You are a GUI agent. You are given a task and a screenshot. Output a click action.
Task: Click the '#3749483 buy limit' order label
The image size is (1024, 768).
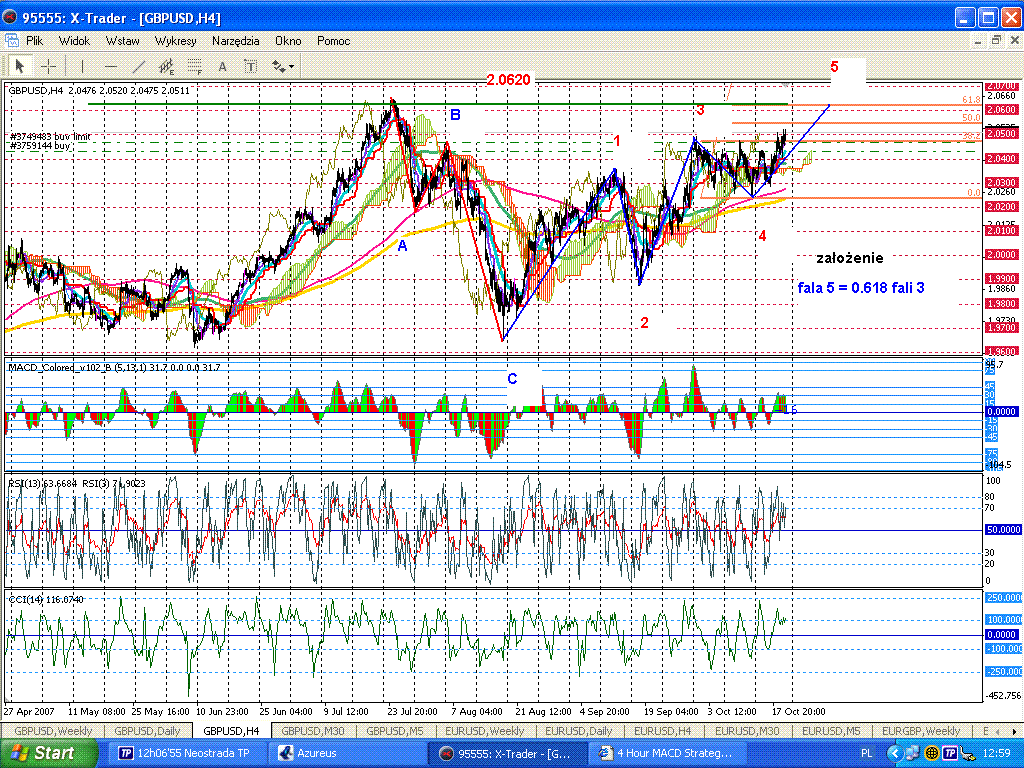pyautogui.click(x=50, y=137)
